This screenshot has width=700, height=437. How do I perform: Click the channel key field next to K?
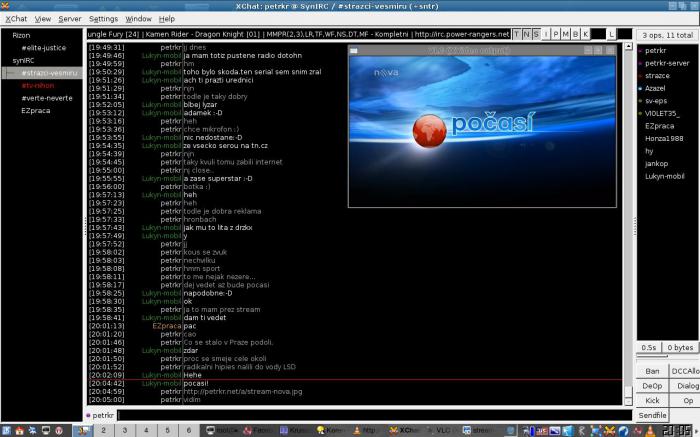[598, 34]
